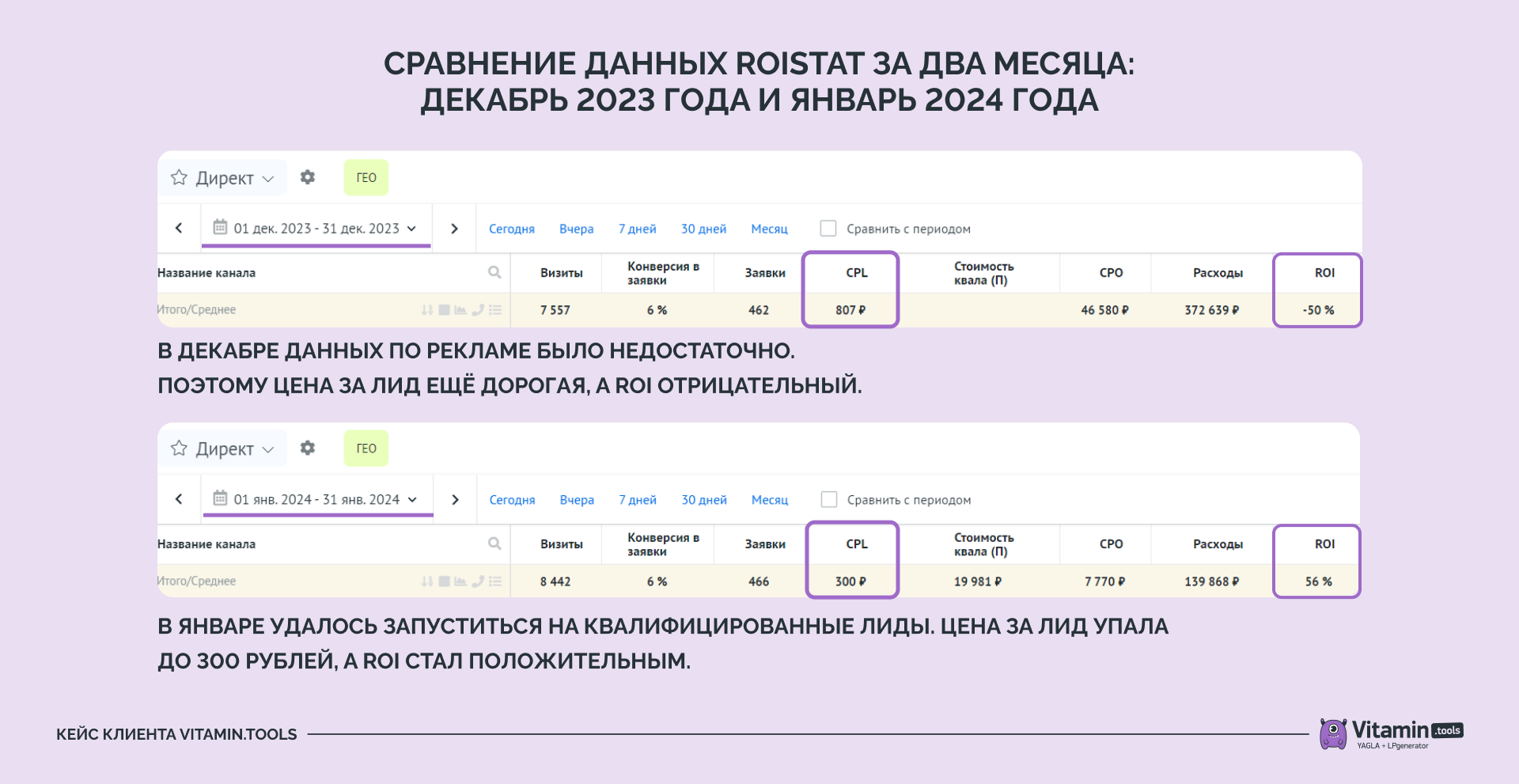Click CPL column header in December table
The height and width of the screenshot is (784, 1519).
point(857,273)
